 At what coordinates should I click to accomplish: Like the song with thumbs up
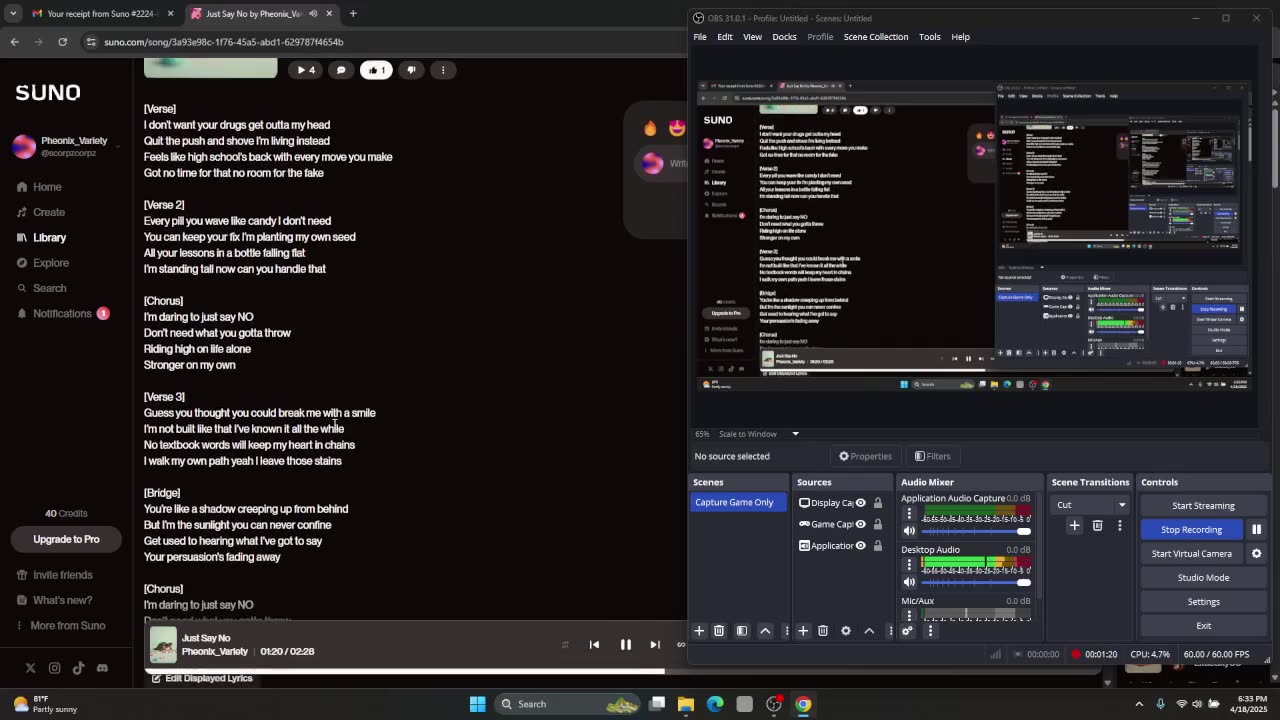click(376, 70)
